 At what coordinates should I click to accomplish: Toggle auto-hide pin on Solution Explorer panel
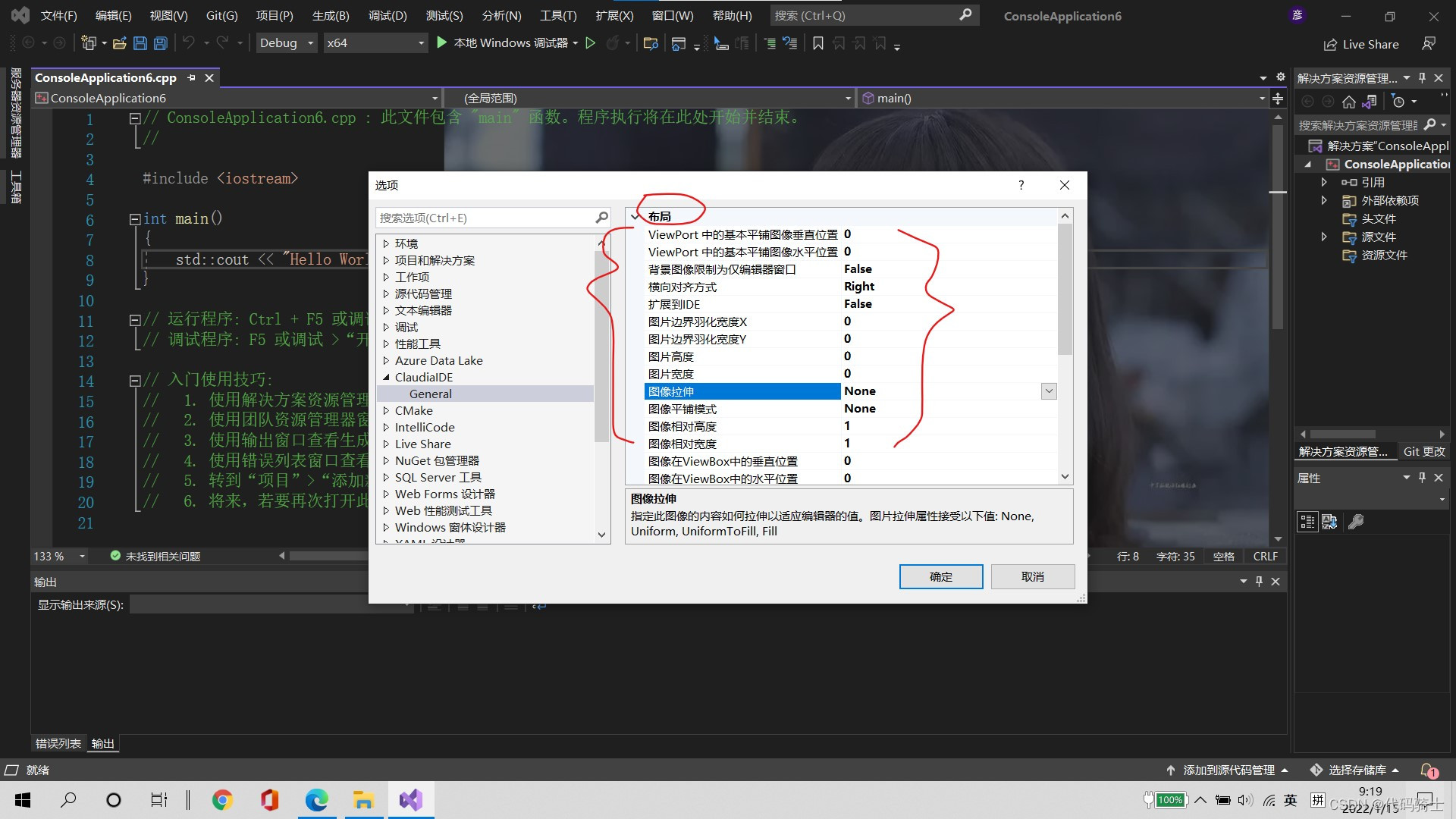[1422, 78]
